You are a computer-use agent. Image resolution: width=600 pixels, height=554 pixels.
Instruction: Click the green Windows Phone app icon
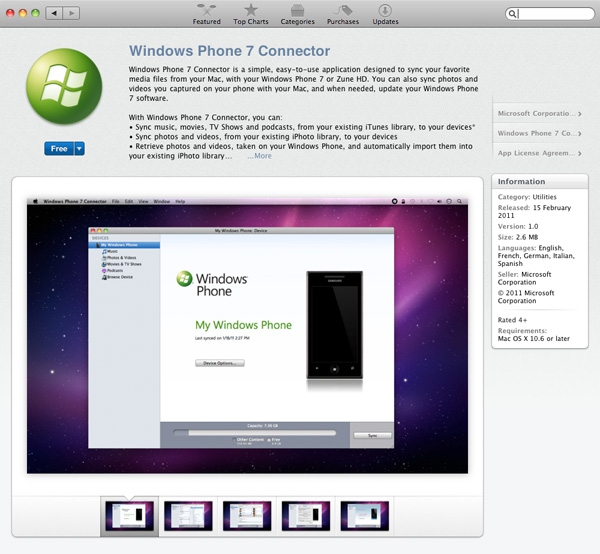[64, 86]
